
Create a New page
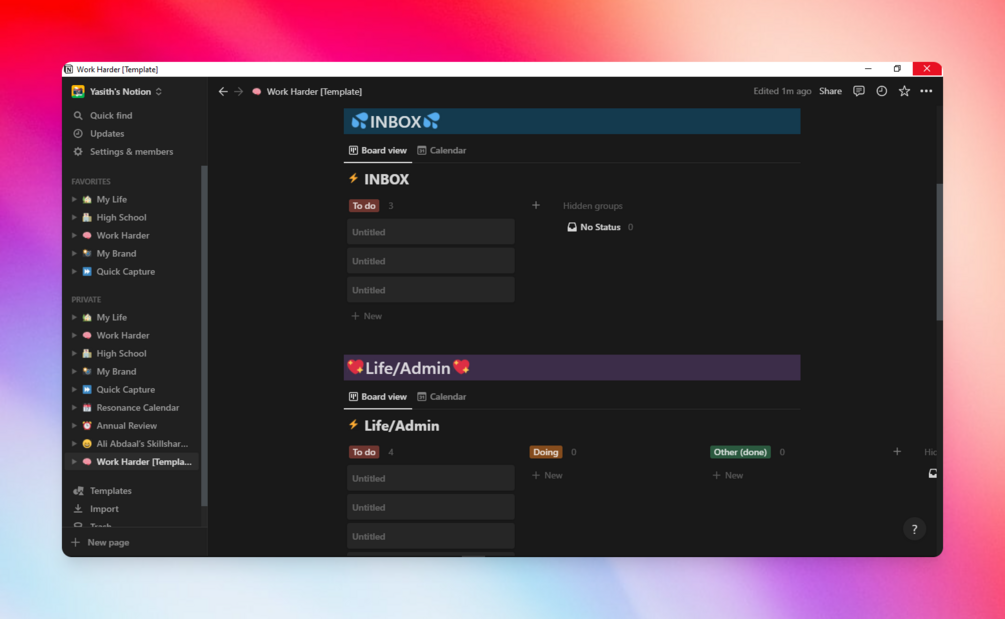click(101, 542)
